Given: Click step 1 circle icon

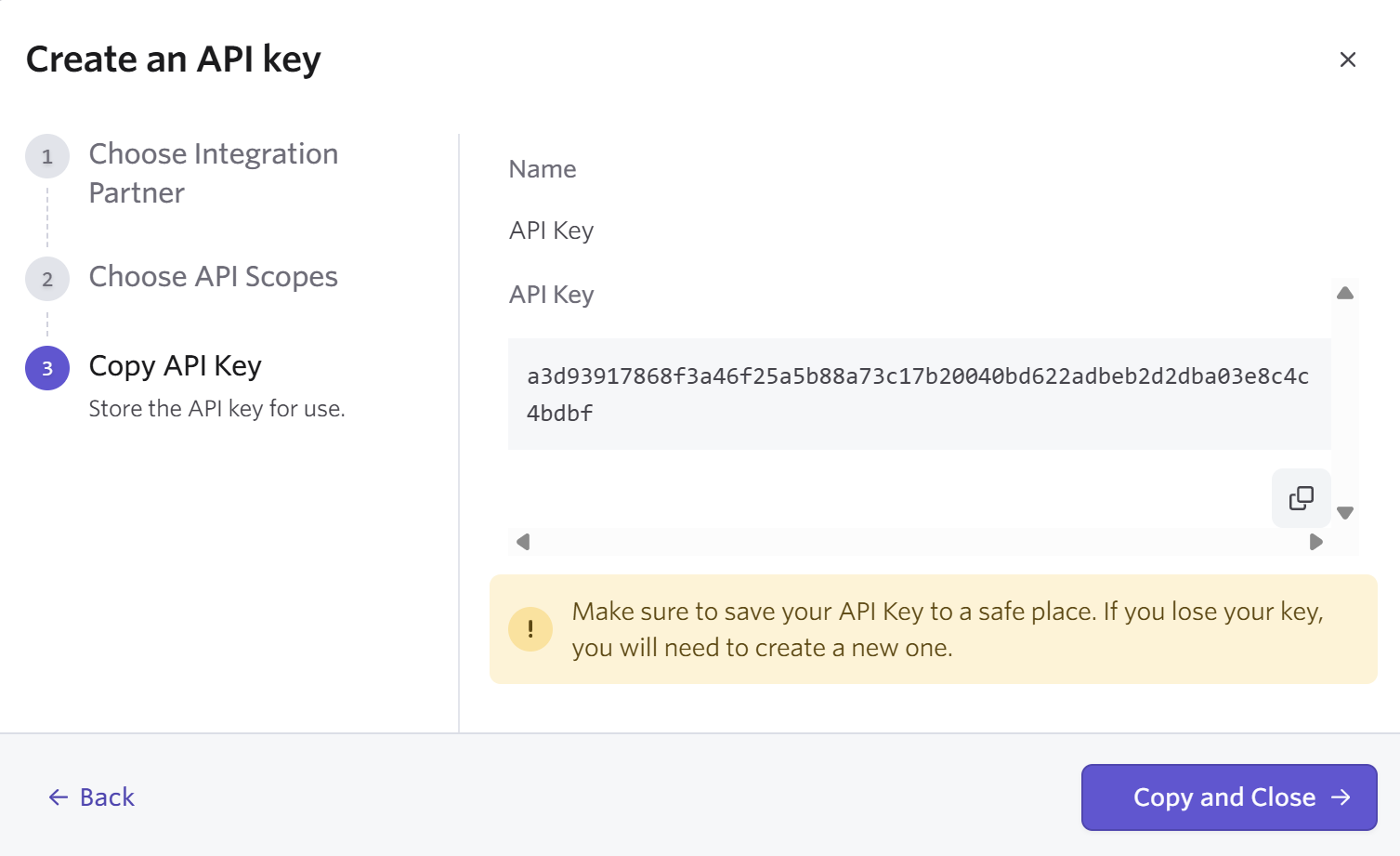Looking at the screenshot, I should pos(47,156).
